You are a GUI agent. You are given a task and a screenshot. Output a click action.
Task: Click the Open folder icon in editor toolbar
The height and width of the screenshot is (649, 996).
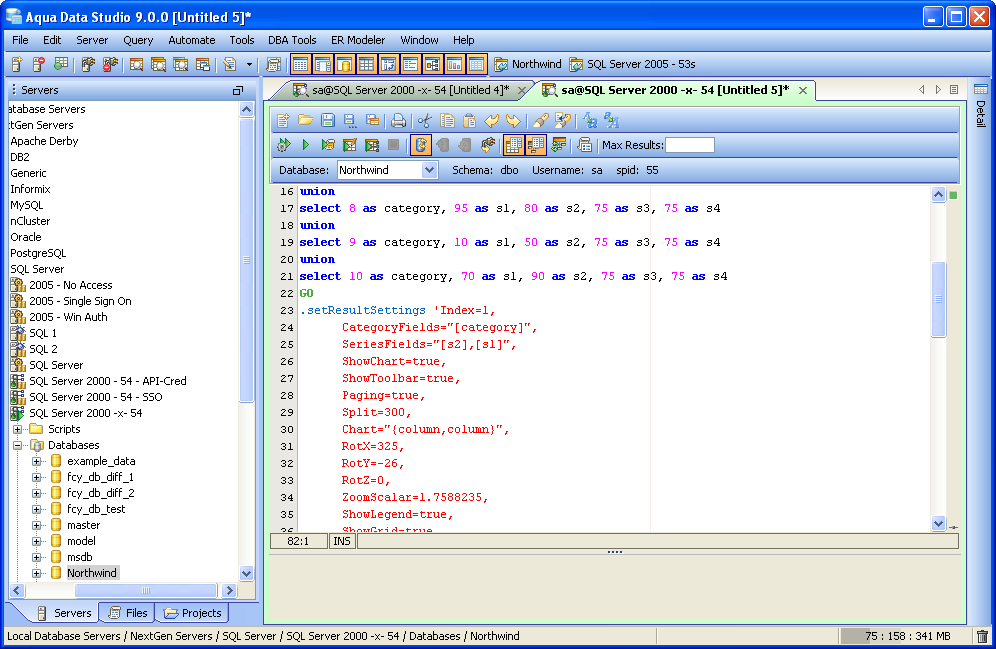[x=305, y=120]
